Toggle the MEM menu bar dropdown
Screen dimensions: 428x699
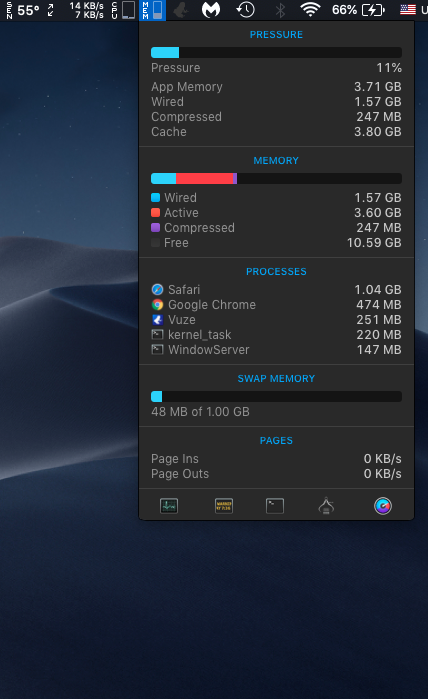(x=152, y=10)
